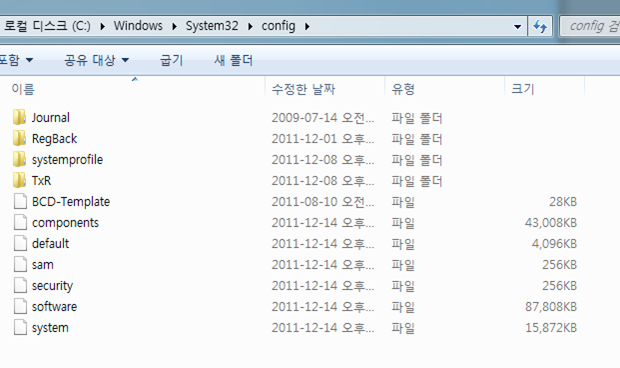Viewport: 620px width, 368px height.
Task: Select the default file icon
Action: pos(20,243)
